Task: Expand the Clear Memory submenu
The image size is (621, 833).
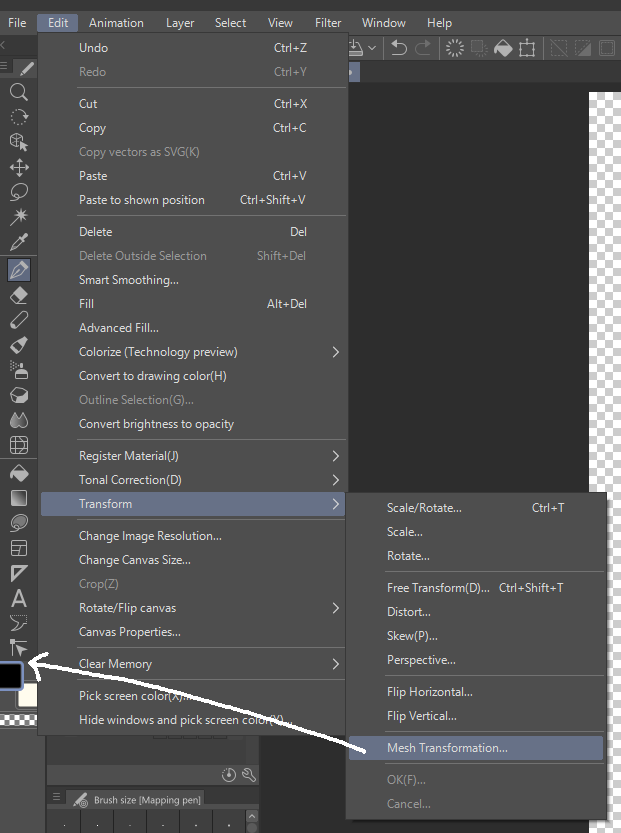Action: coord(193,664)
